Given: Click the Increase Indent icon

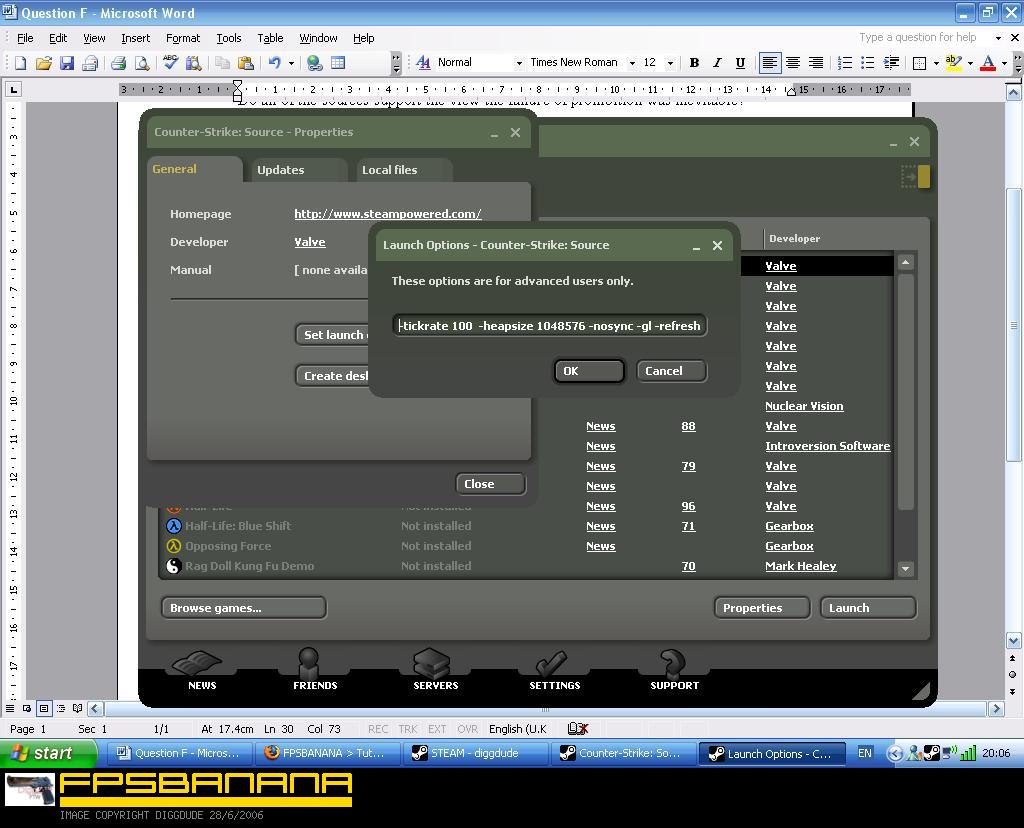Looking at the screenshot, I should point(891,63).
